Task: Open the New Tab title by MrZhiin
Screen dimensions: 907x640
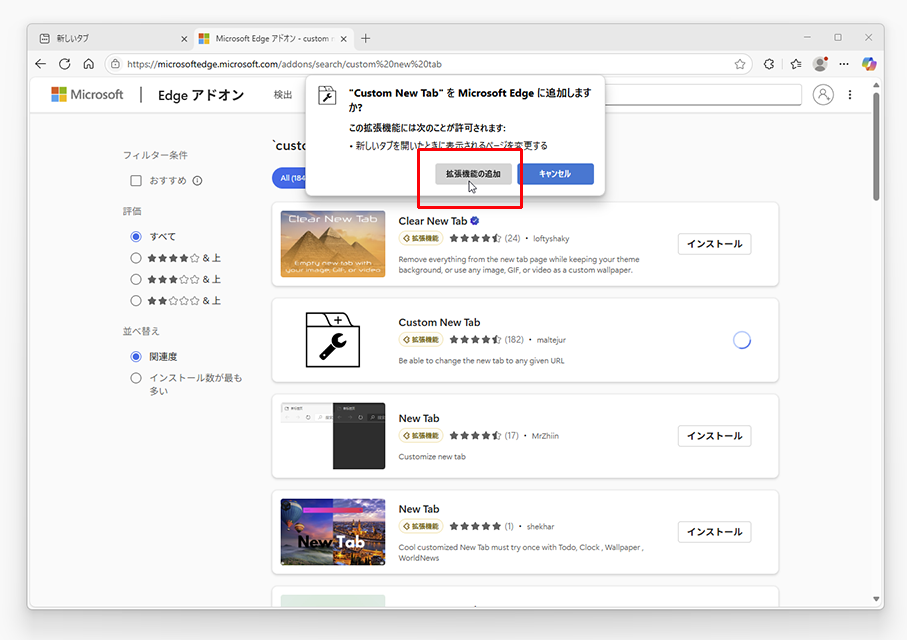Action: click(x=419, y=418)
